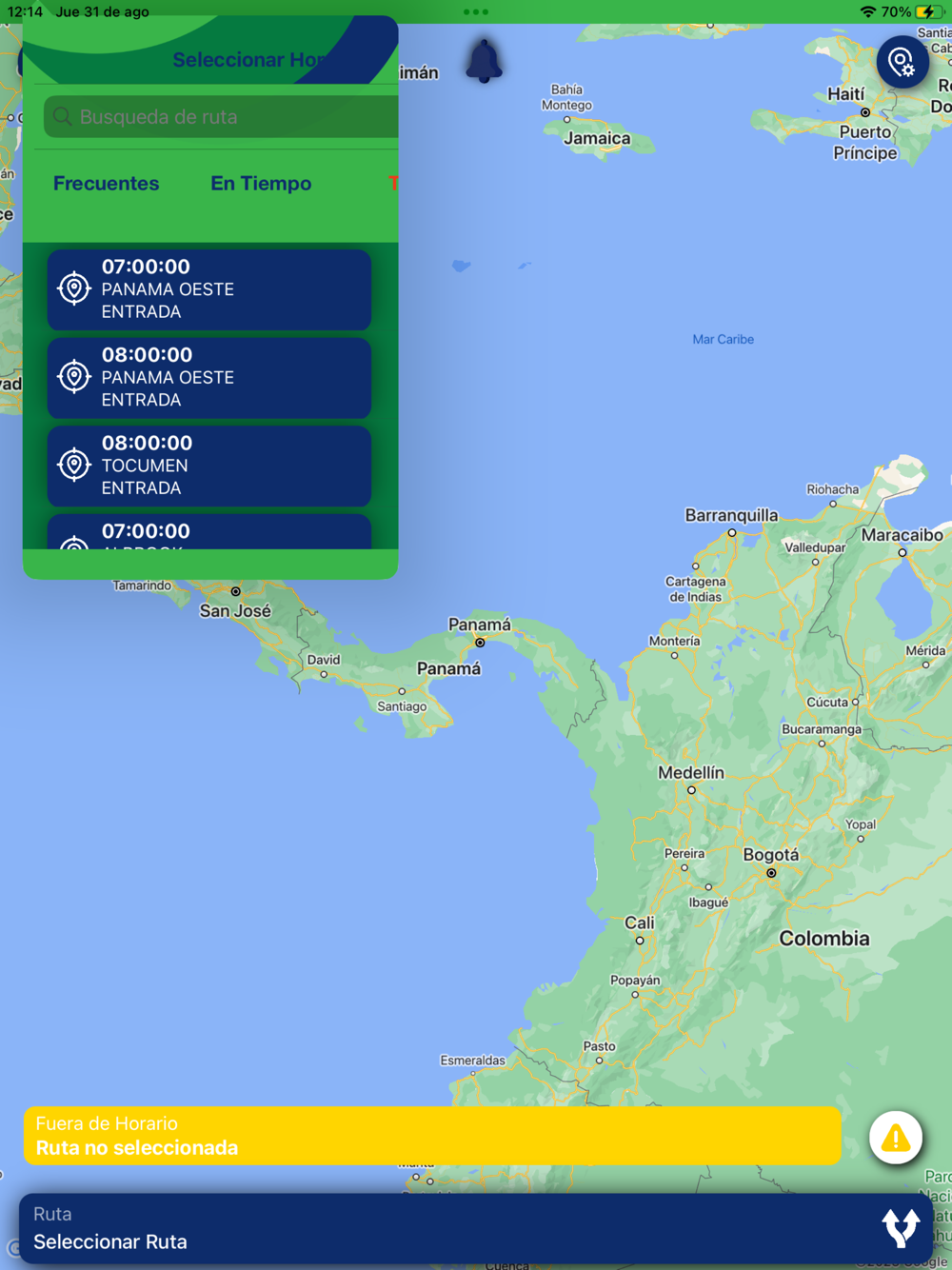The width and height of the screenshot is (952, 1270).
Task: Tap the Mar Caribe label on map
Action: [723, 339]
